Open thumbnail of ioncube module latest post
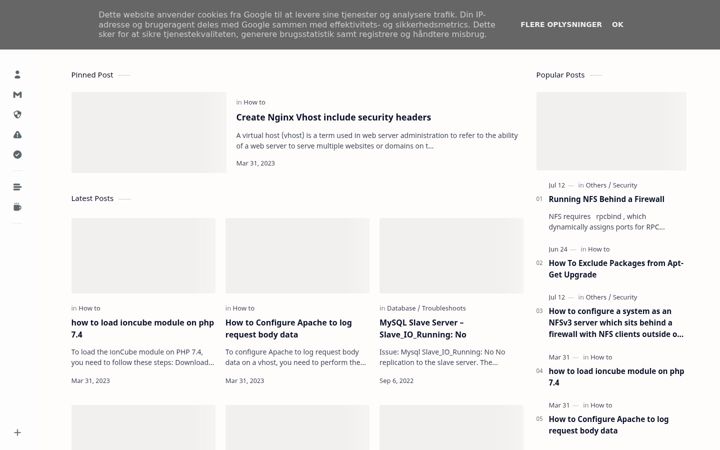 pos(143,256)
